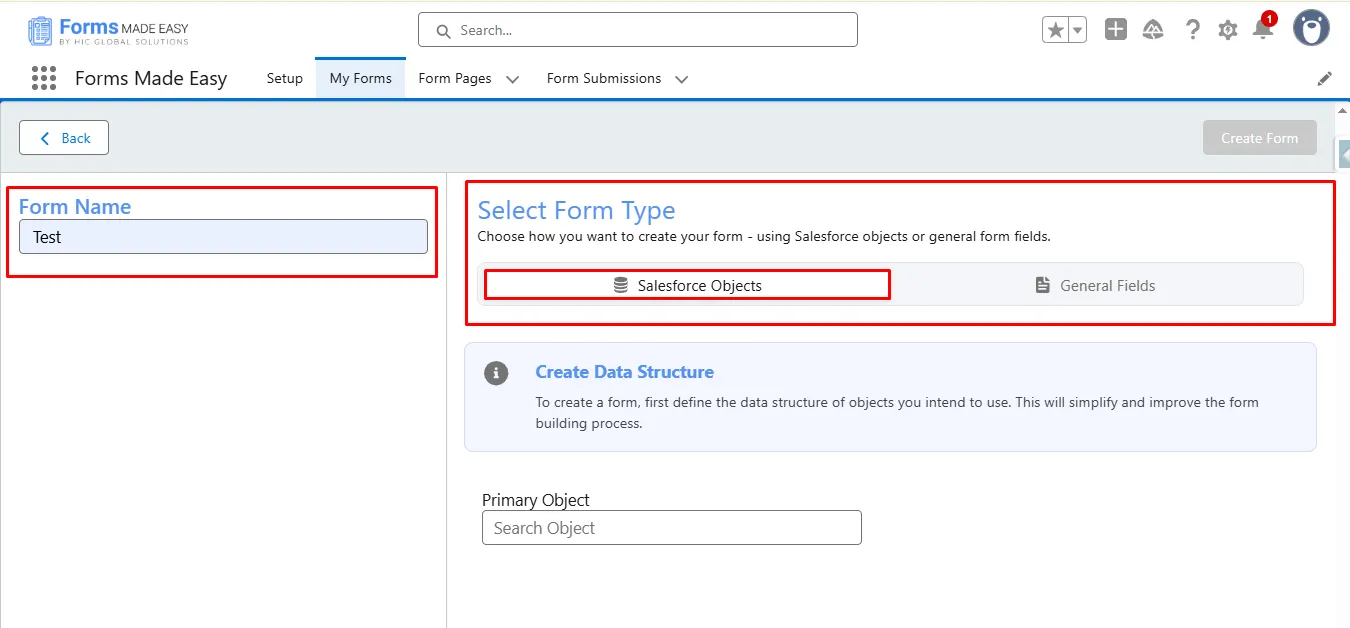Open the App Launcher grid icon
This screenshot has width=1350, height=628.
coord(43,78)
